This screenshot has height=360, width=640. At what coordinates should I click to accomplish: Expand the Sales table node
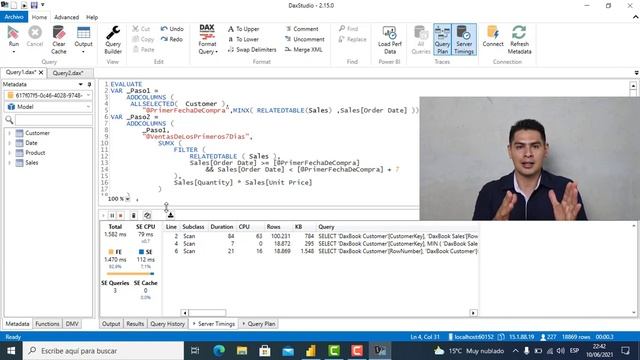tap(9, 162)
